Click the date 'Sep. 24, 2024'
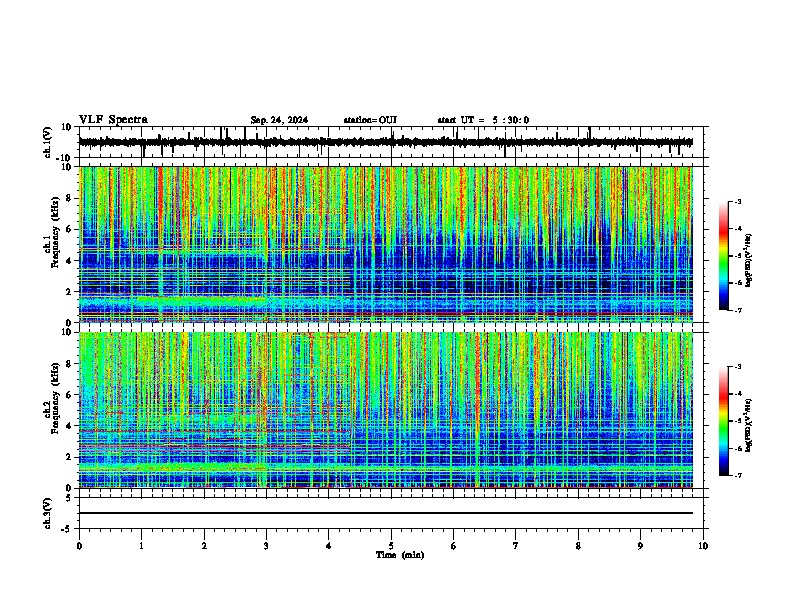The width and height of the screenshot is (792, 612). 279,120
